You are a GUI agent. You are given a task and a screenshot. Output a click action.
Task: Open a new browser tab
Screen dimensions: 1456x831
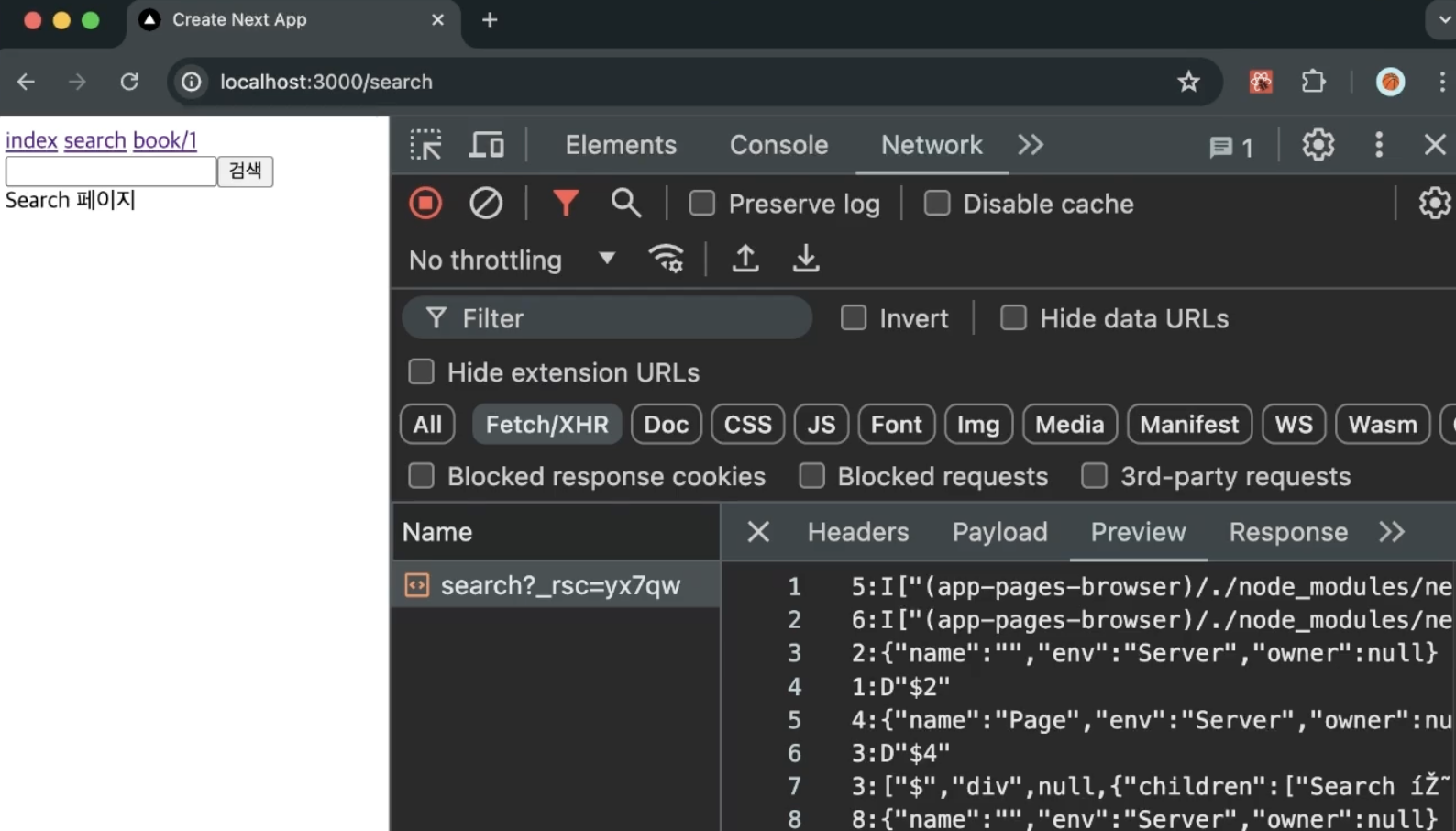tap(490, 20)
